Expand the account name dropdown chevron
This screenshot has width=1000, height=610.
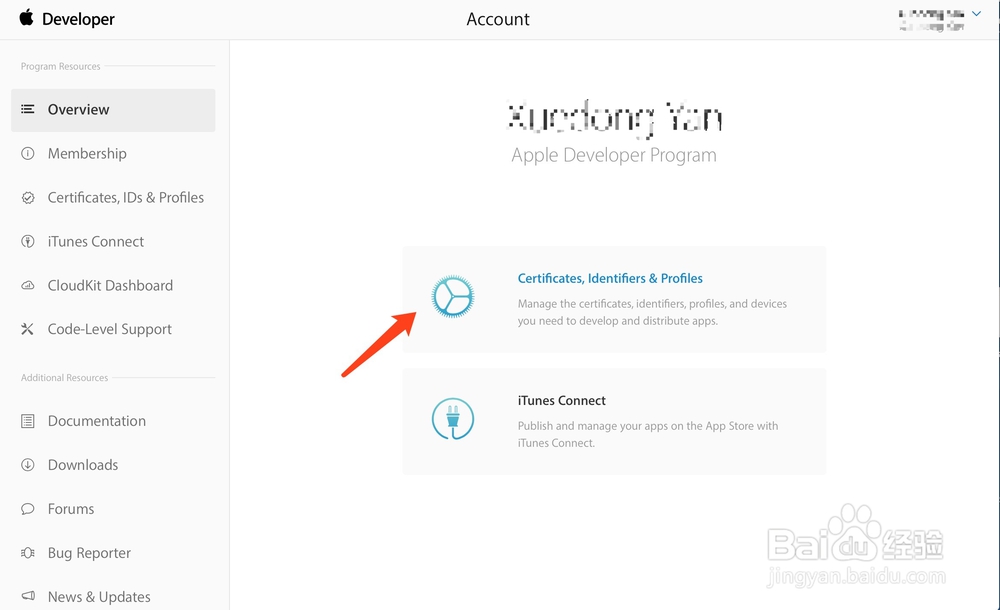point(976,13)
